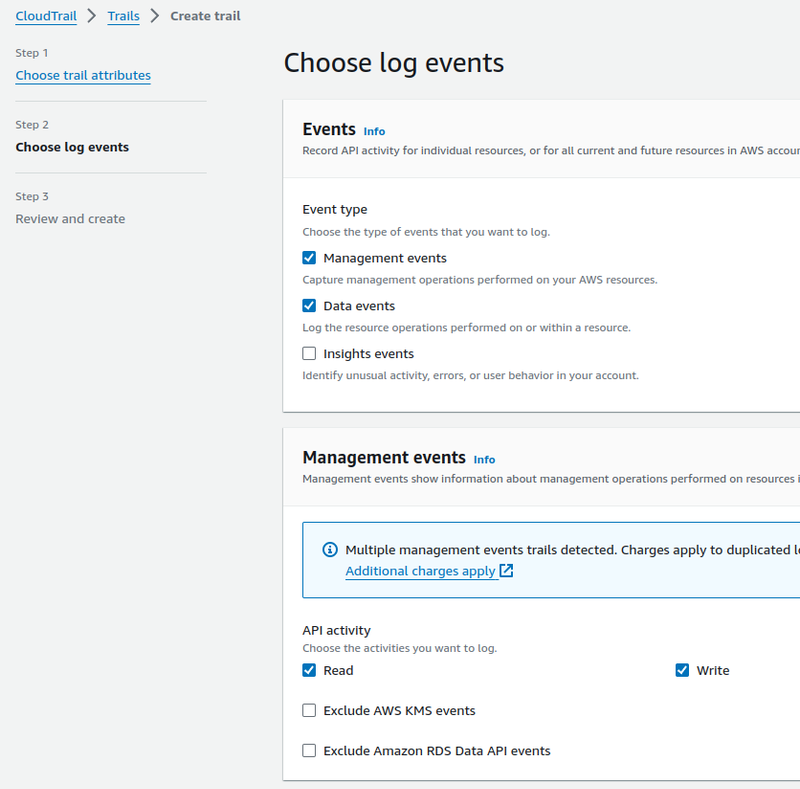This screenshot has width=800, height=789.
Task: Open the Additional charges apply link
Action: 420,571
